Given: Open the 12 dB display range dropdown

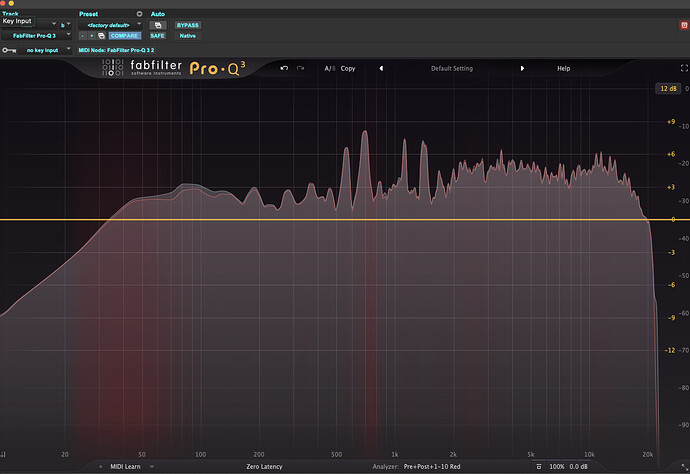Looking at the screenshot, I should pos(668,88).
